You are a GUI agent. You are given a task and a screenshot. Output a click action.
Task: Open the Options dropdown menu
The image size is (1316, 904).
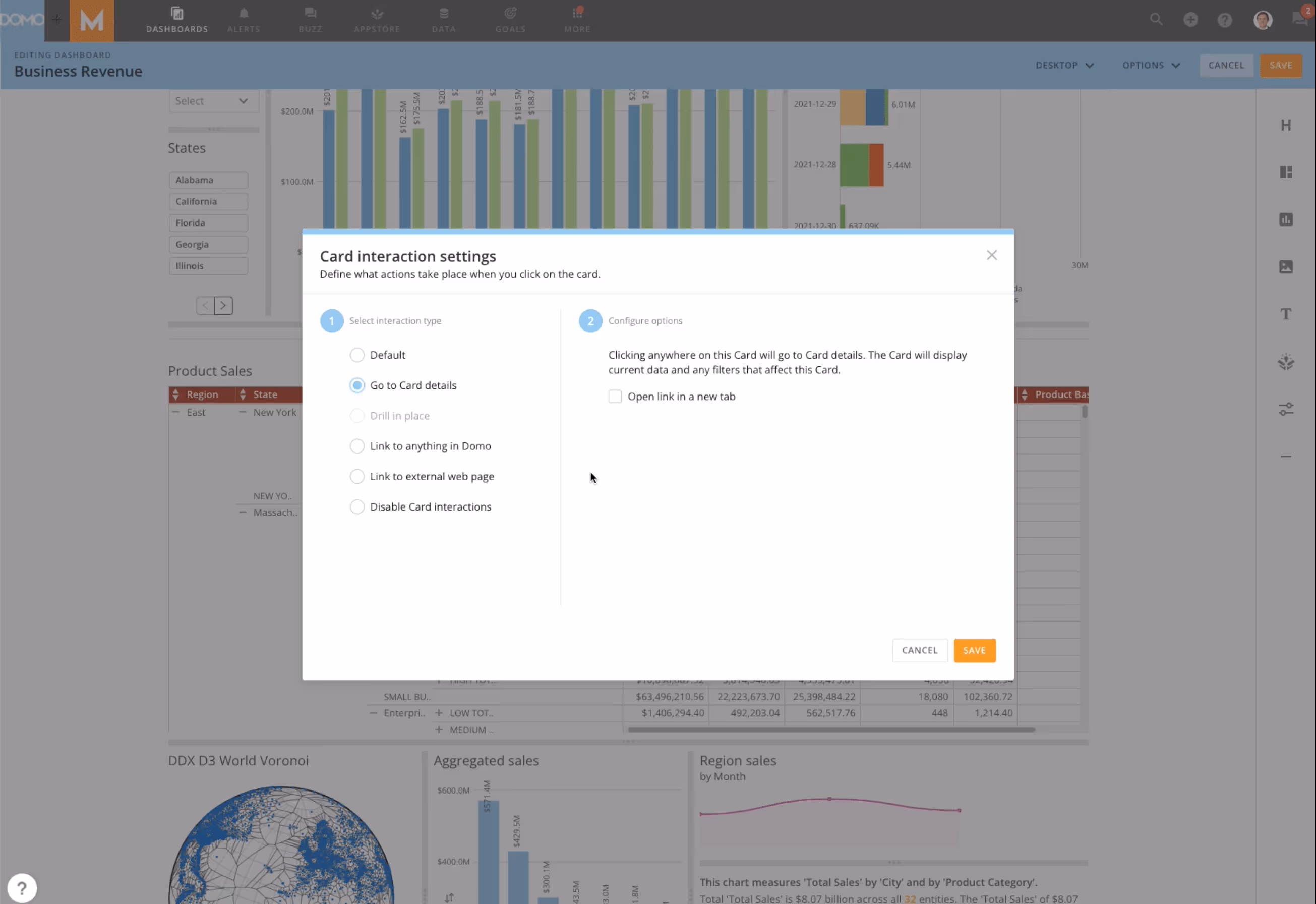1151,66
